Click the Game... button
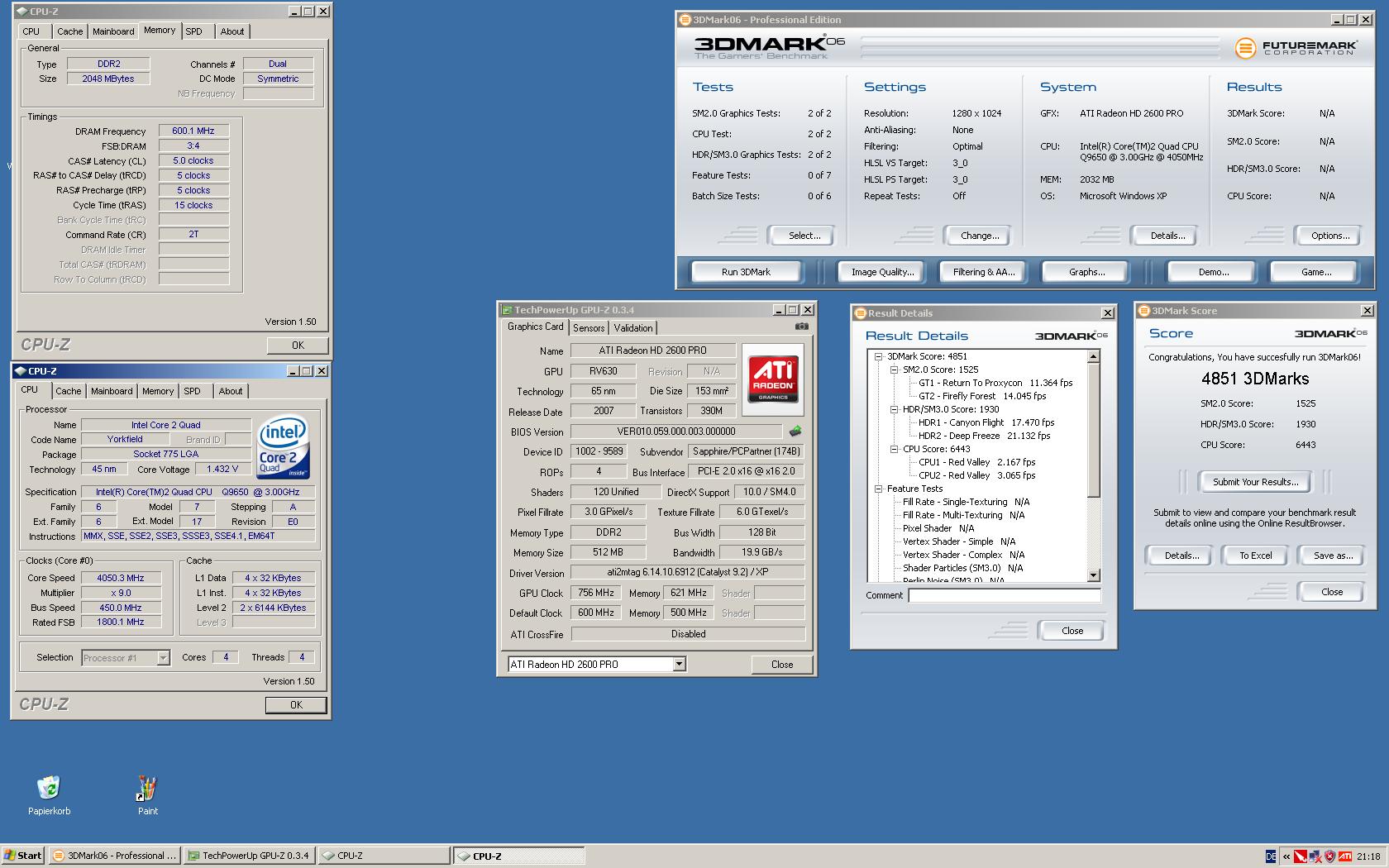This screenshot has height=868, width=1389. pyautogui.click(x=1315, y=272)
